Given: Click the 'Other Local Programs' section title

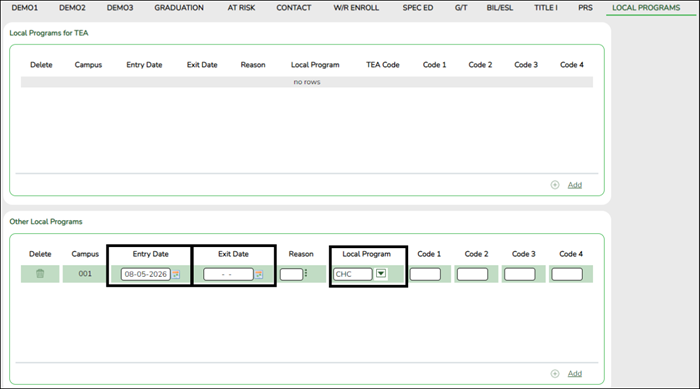Looking at the screenshot, I should click(46, 222).
